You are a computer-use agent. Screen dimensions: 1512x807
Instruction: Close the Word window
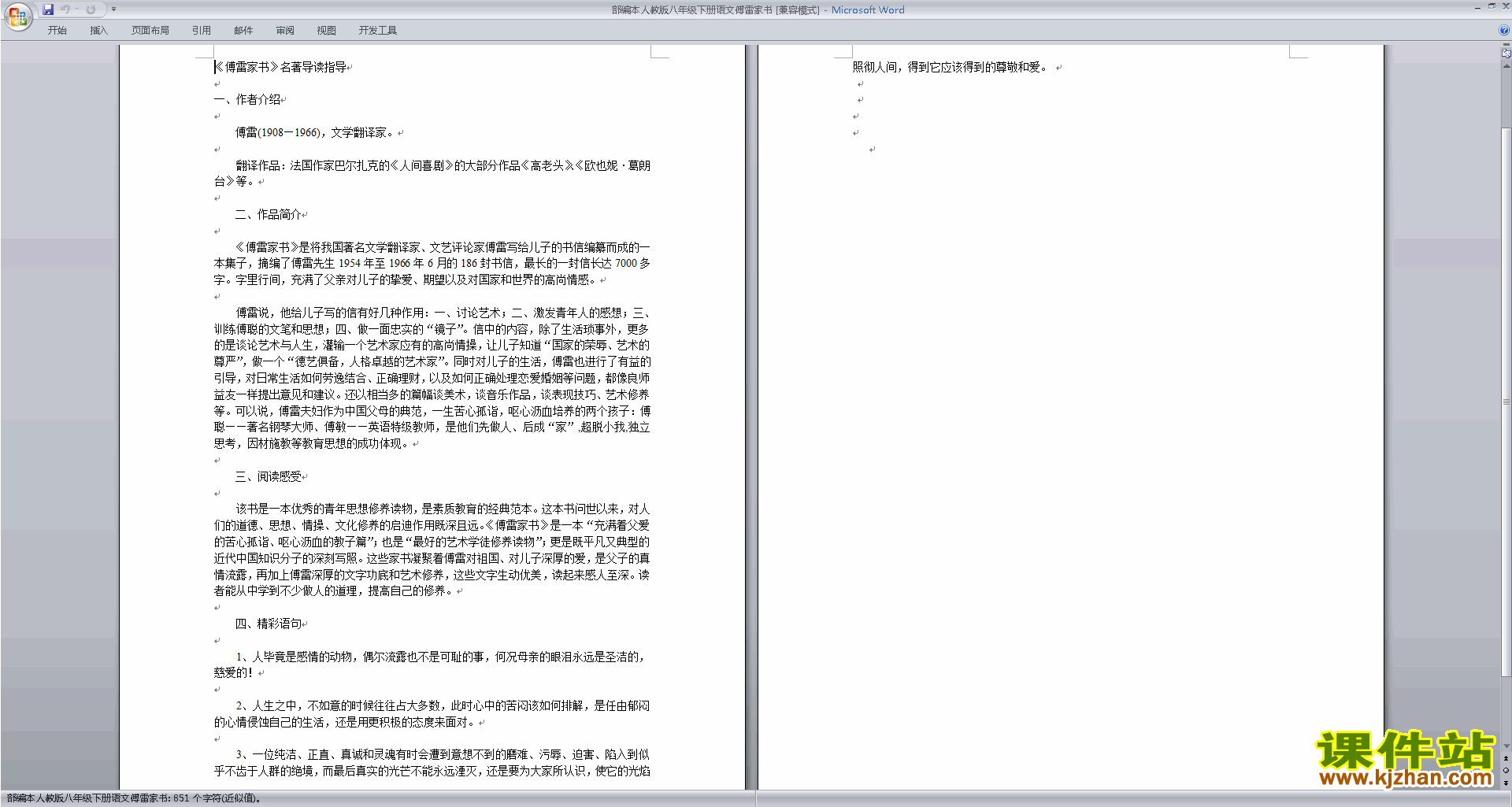click(1504, 7)
